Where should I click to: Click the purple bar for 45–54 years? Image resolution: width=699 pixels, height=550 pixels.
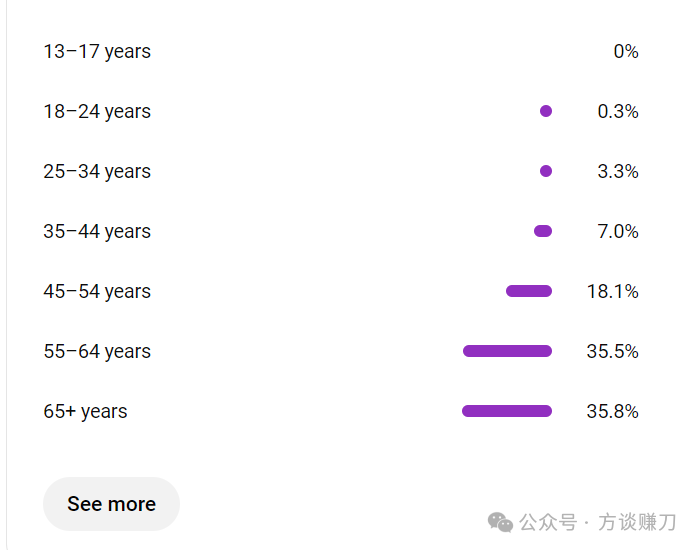coord(529,291)
